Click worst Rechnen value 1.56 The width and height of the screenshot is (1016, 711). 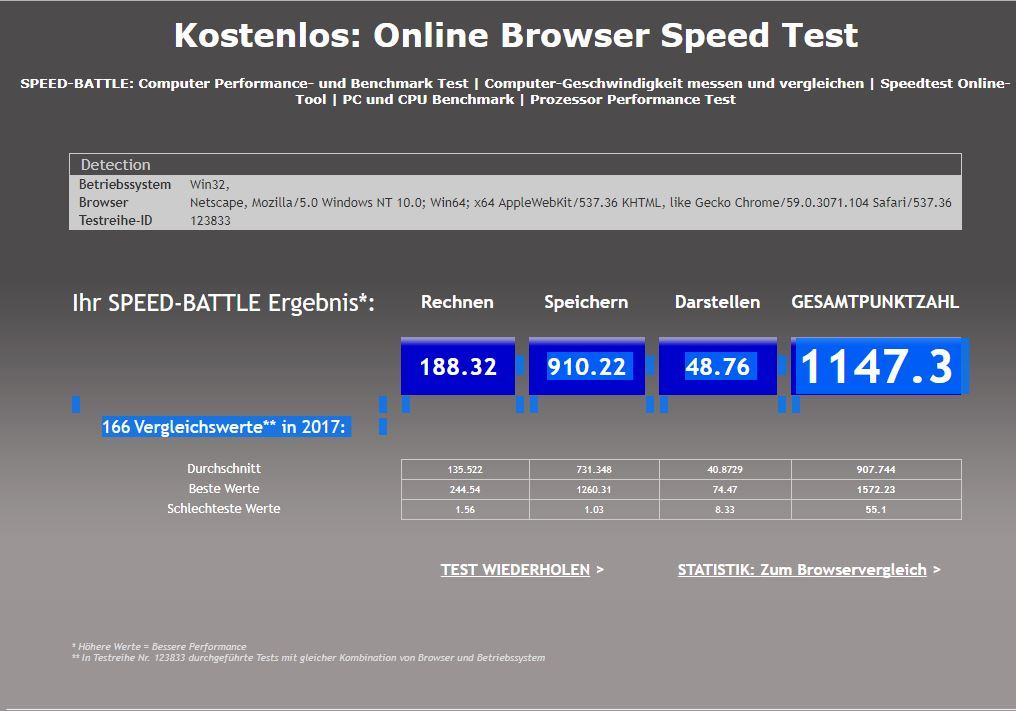click(465, 509)
